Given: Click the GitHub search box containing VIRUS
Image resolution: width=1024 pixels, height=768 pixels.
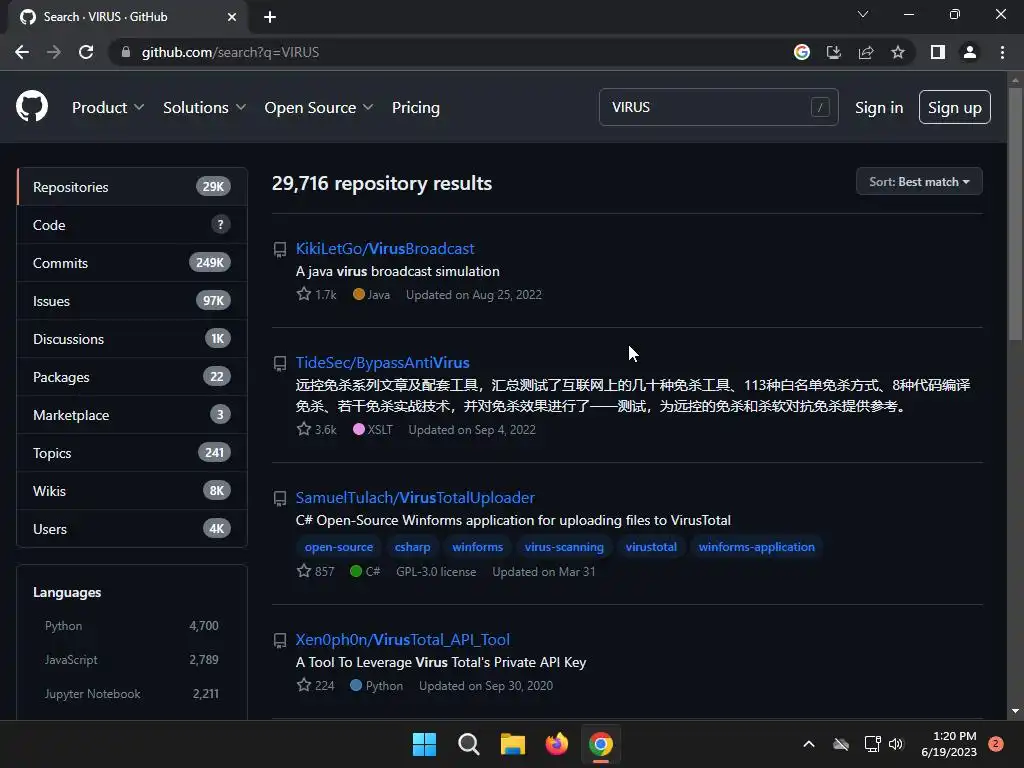Looking at the screenshot, I should (x=718, y=107).
